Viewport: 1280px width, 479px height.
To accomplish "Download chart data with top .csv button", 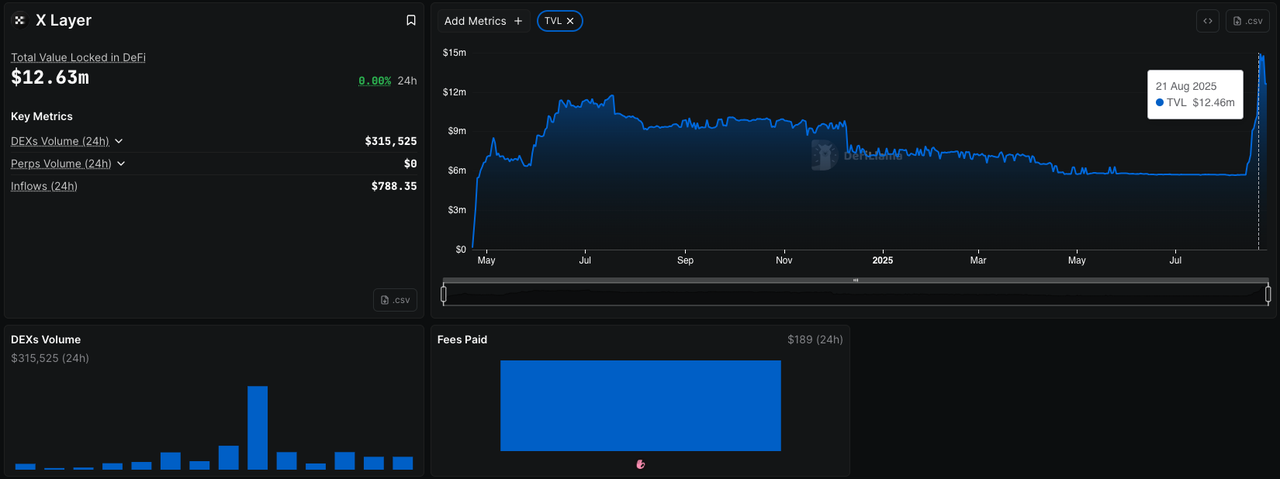I will [x=1248, y=21].
